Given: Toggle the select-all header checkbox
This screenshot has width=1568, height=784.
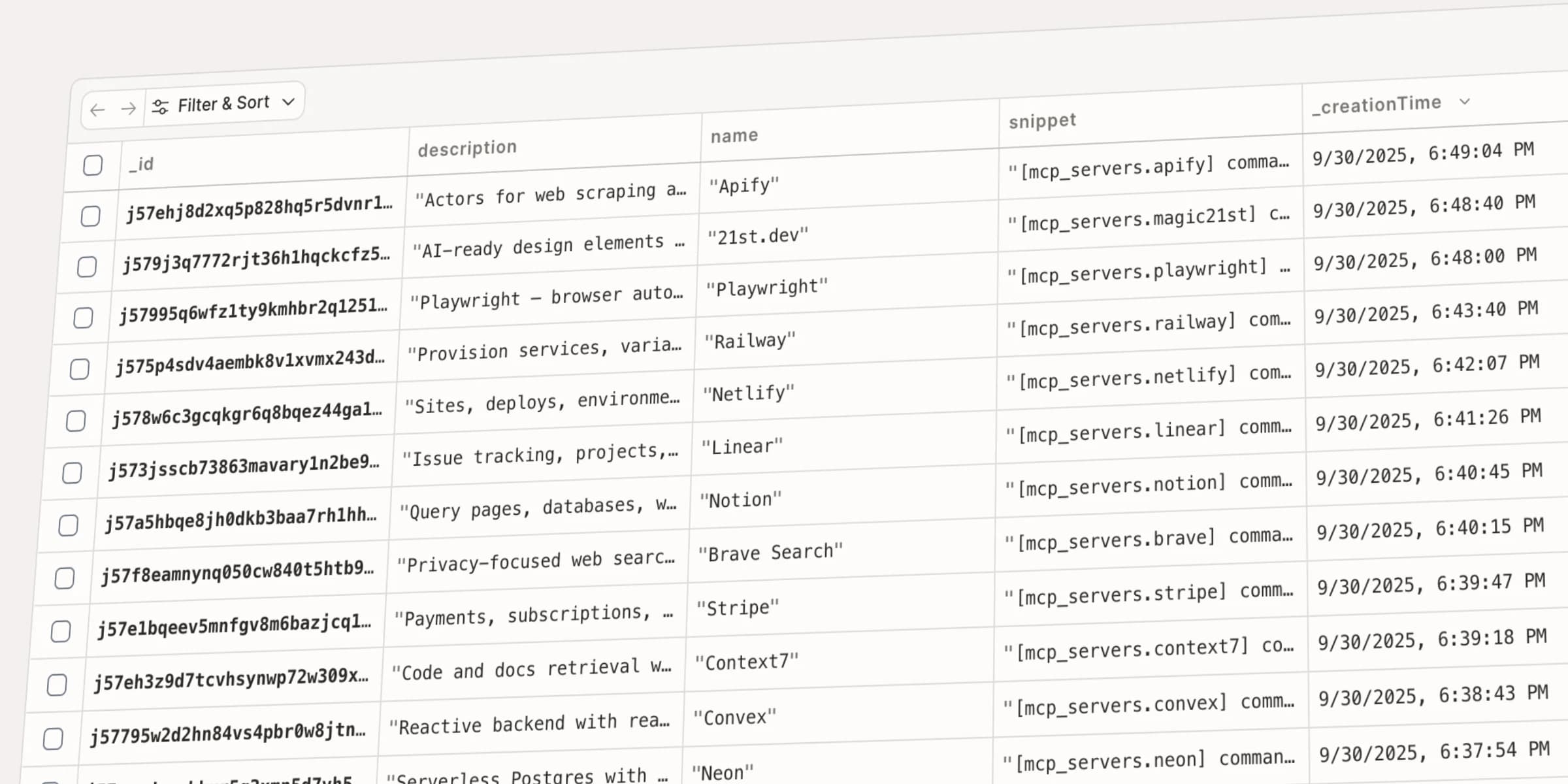Looking at the screenshot, I should pyautogui.click(x=93, y=165).
